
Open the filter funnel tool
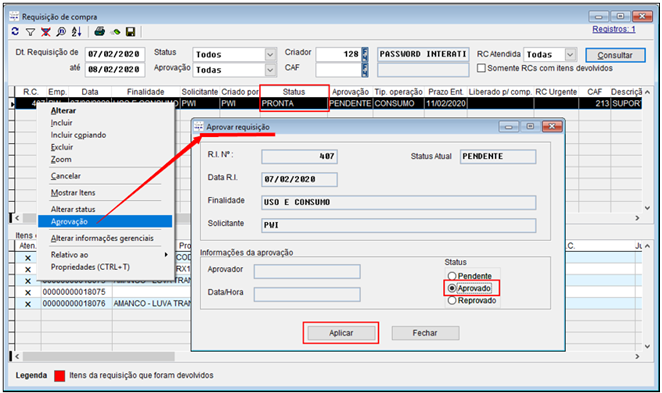pyautogui.click(x=30, y=32)
